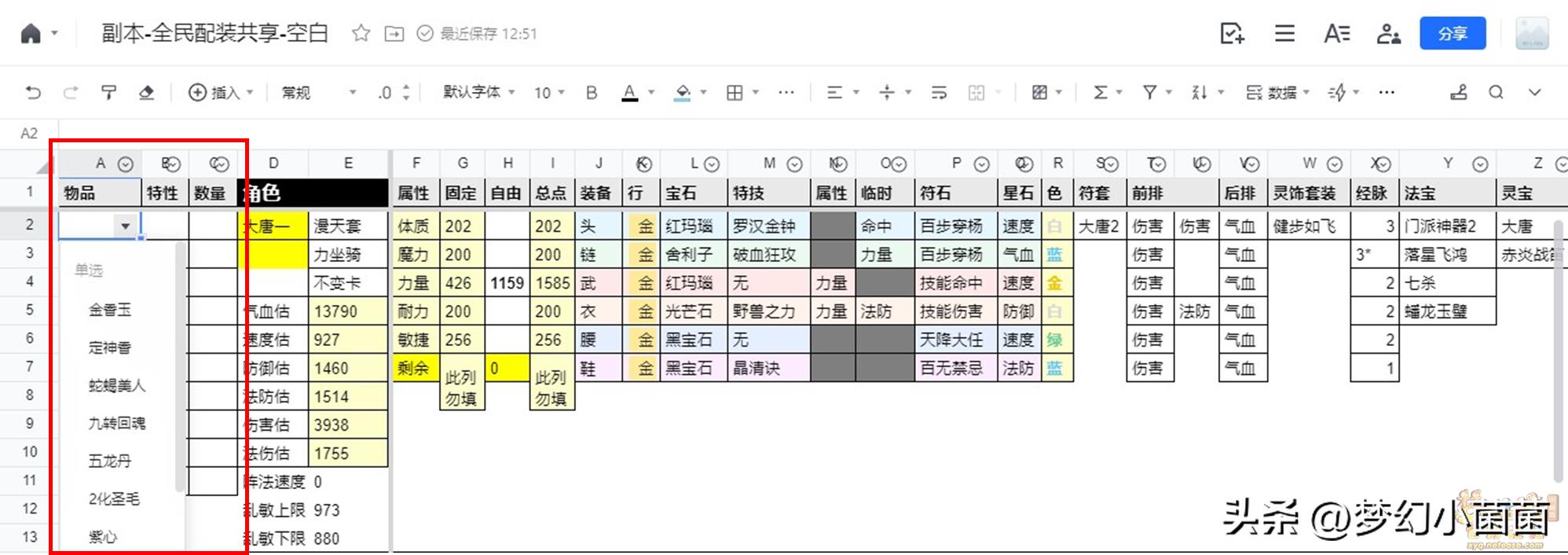Select the clear format eraser
The height and width of the screenshot is (555, 1568).
146,93
